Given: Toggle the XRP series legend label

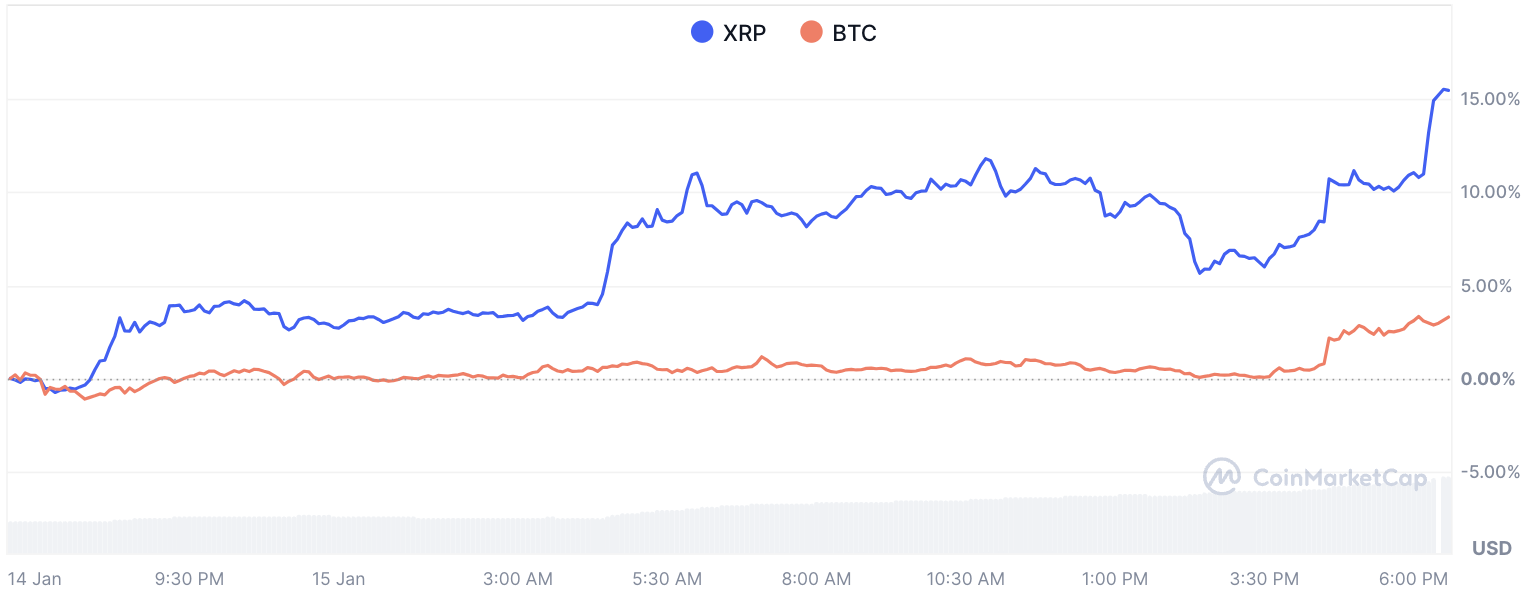Looking at the screenshot, I should (744, 33).
